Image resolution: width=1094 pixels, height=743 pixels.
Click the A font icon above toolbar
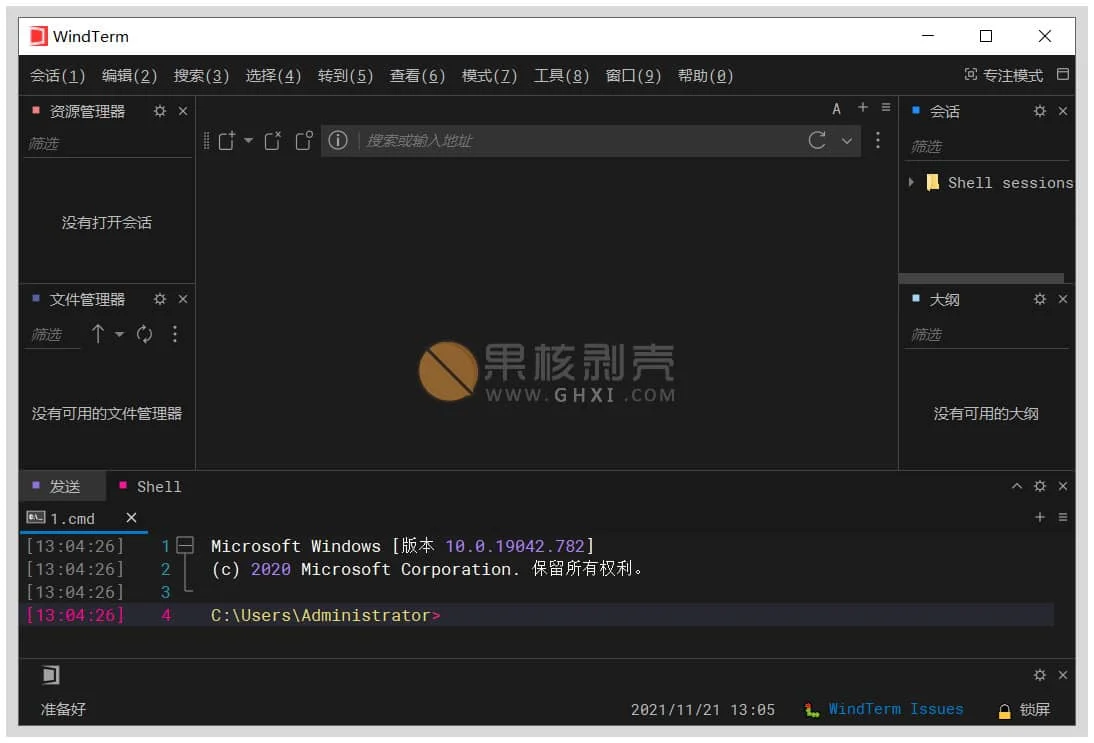coord(836,108)
